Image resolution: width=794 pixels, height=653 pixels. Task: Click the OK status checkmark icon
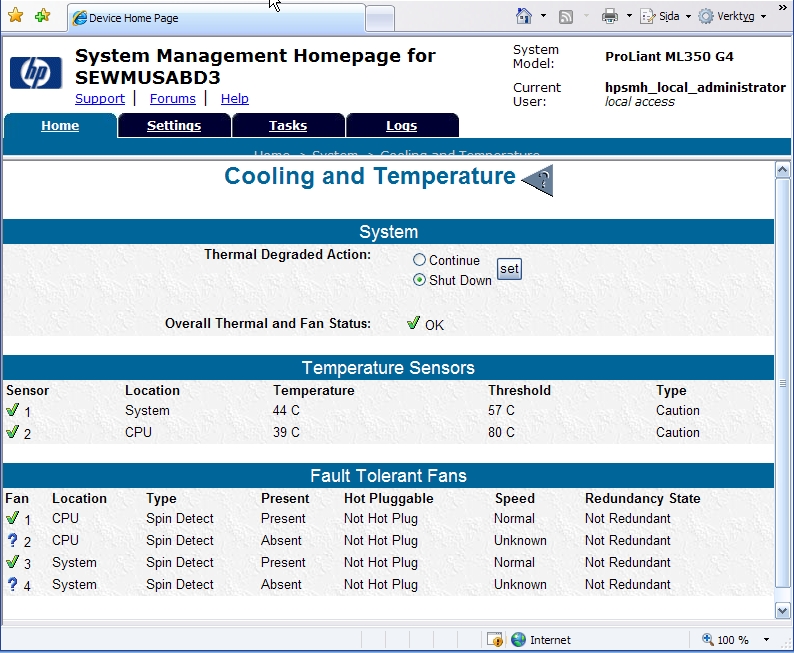click(413, 322)
